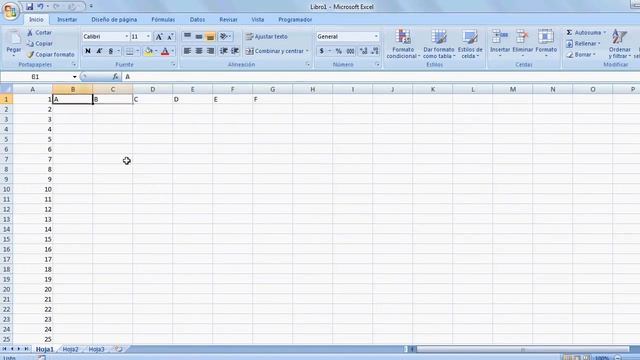Center text horizontally
The image size is (640, 360).
click(199, 51)
